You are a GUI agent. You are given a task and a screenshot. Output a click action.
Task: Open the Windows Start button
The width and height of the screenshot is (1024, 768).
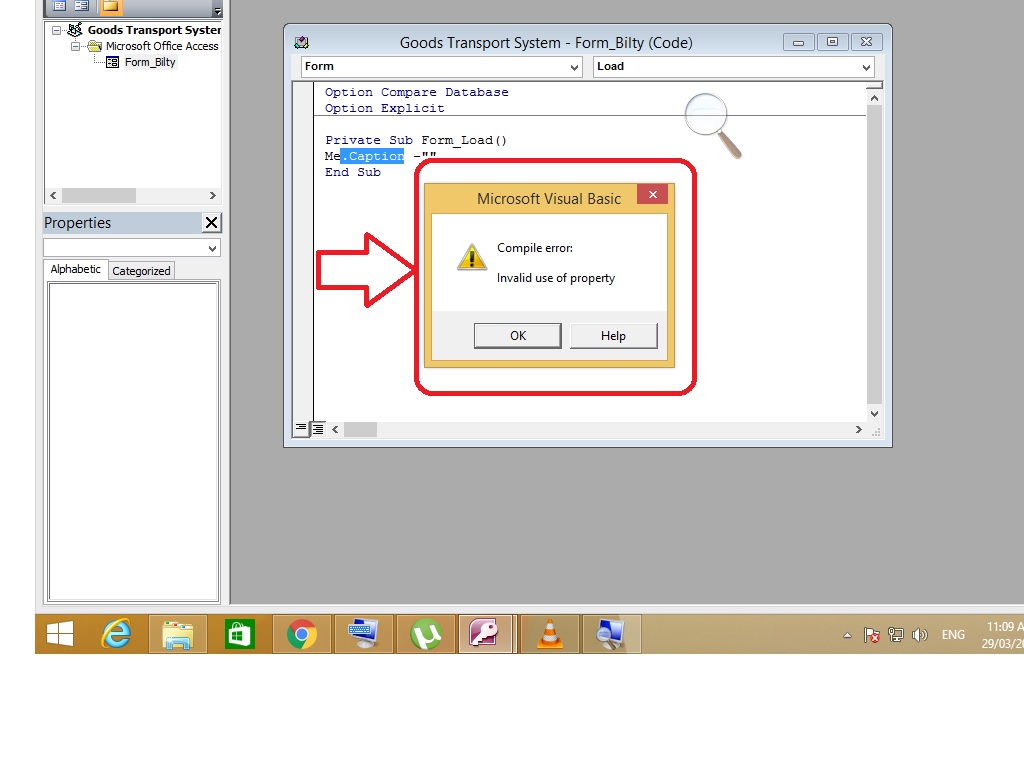pyautogui.click(x=60, y=633)
